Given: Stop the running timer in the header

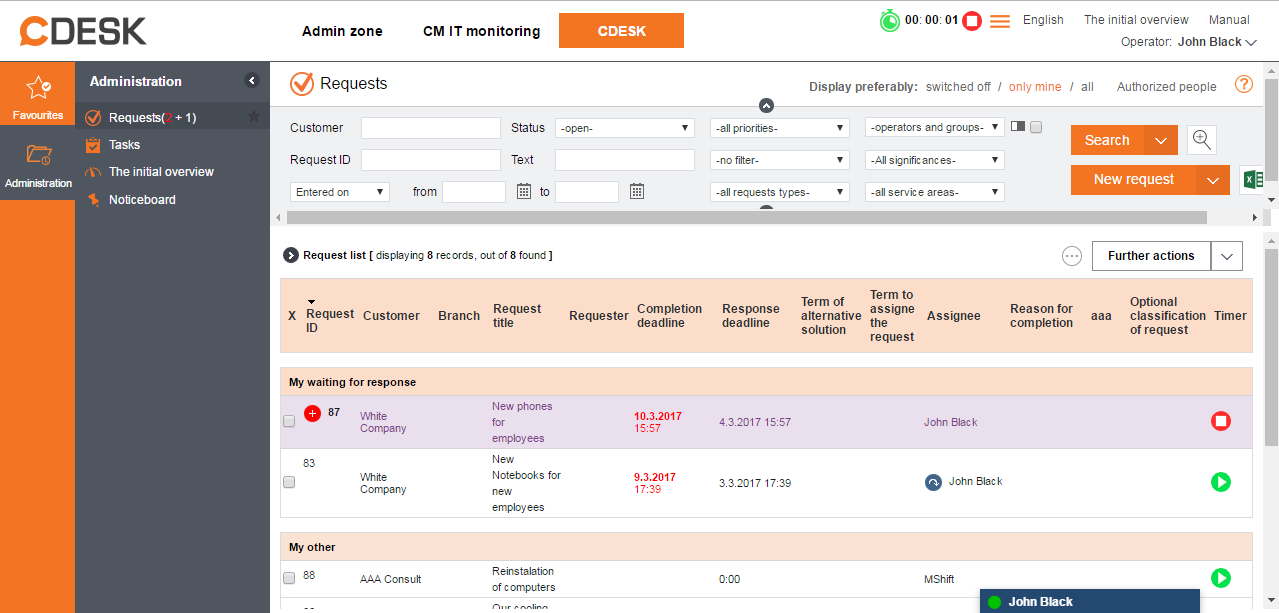Looking at the screenshot, I should pos(971,21).
